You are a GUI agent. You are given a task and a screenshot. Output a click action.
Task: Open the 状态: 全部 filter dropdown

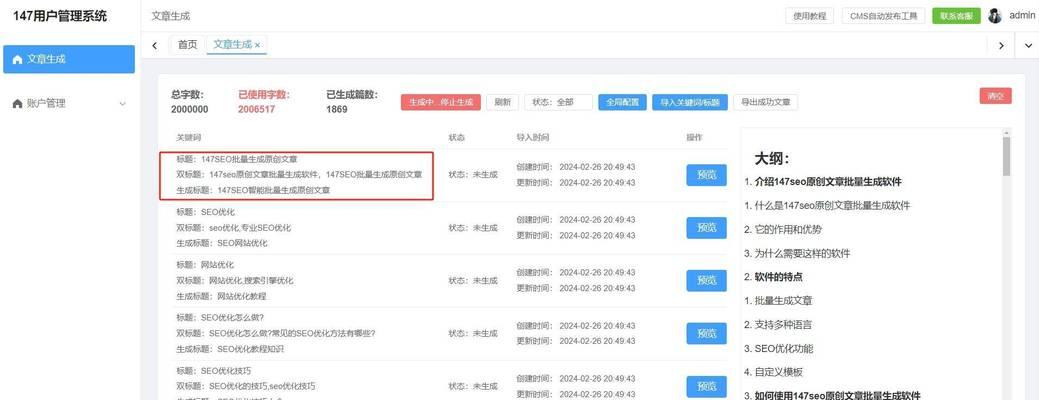click(559, 102)
